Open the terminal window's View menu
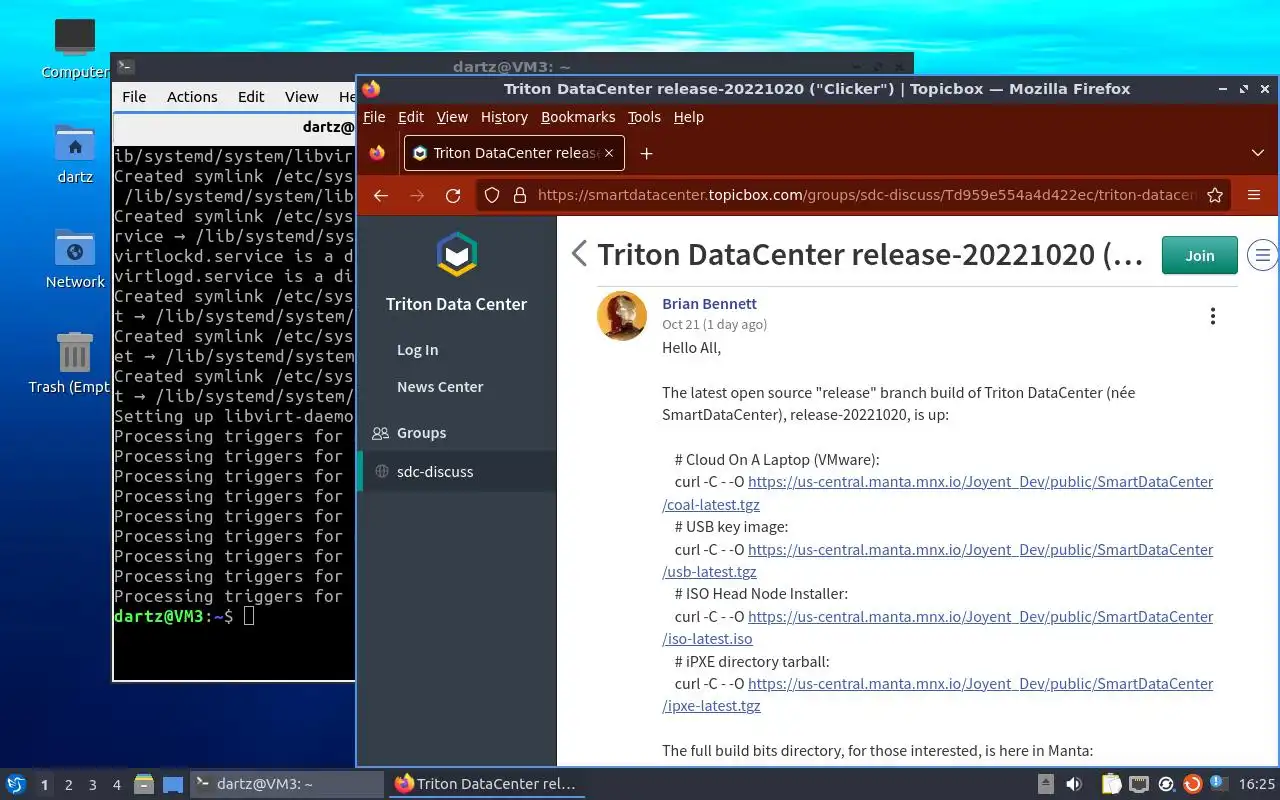 (301, 97)
